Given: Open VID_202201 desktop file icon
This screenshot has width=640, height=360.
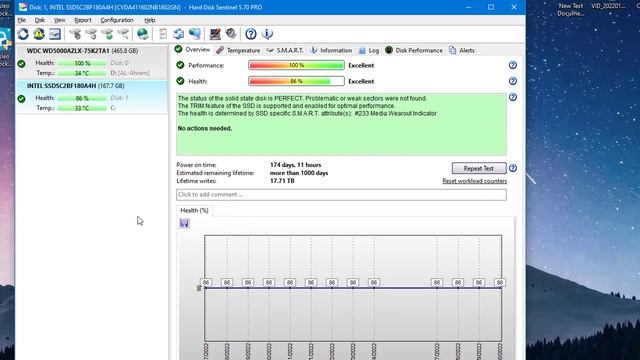Looking at the screenshot, I should pyautogui.click(x=609, y=6).
